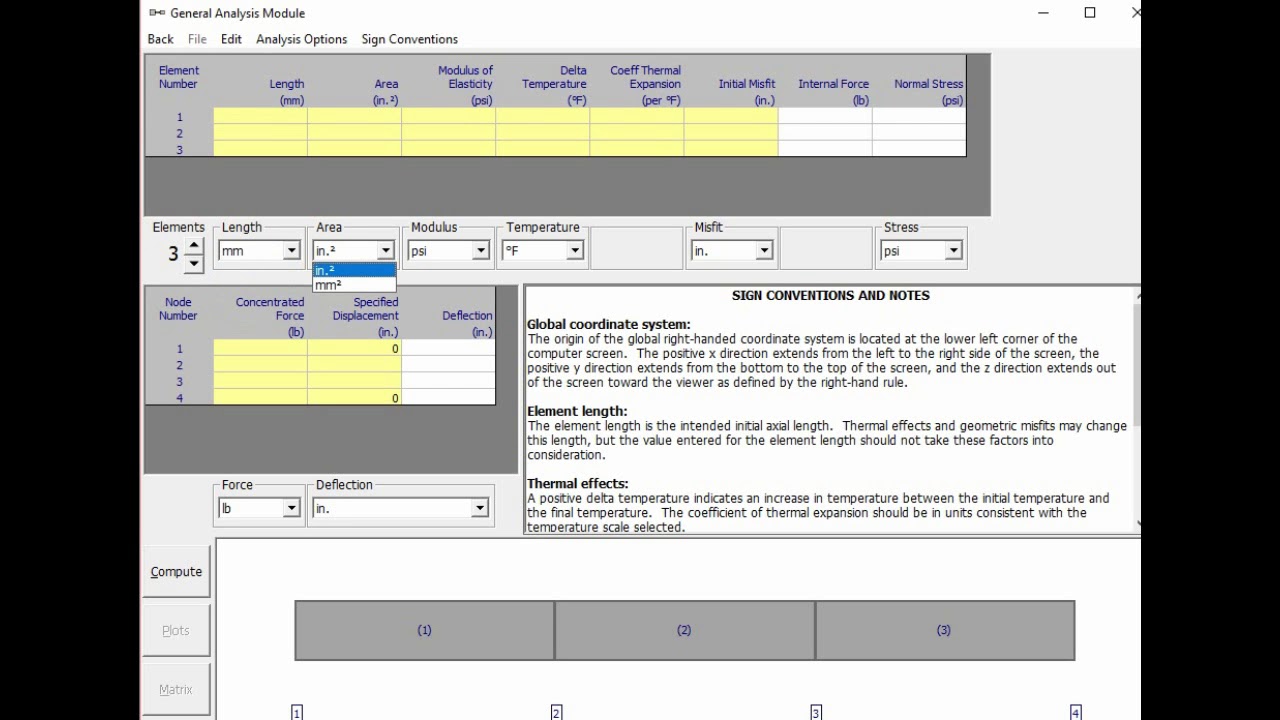Decrease number of Elements with down arrow
Screen dimensions: 1280x720
point(194,263)
